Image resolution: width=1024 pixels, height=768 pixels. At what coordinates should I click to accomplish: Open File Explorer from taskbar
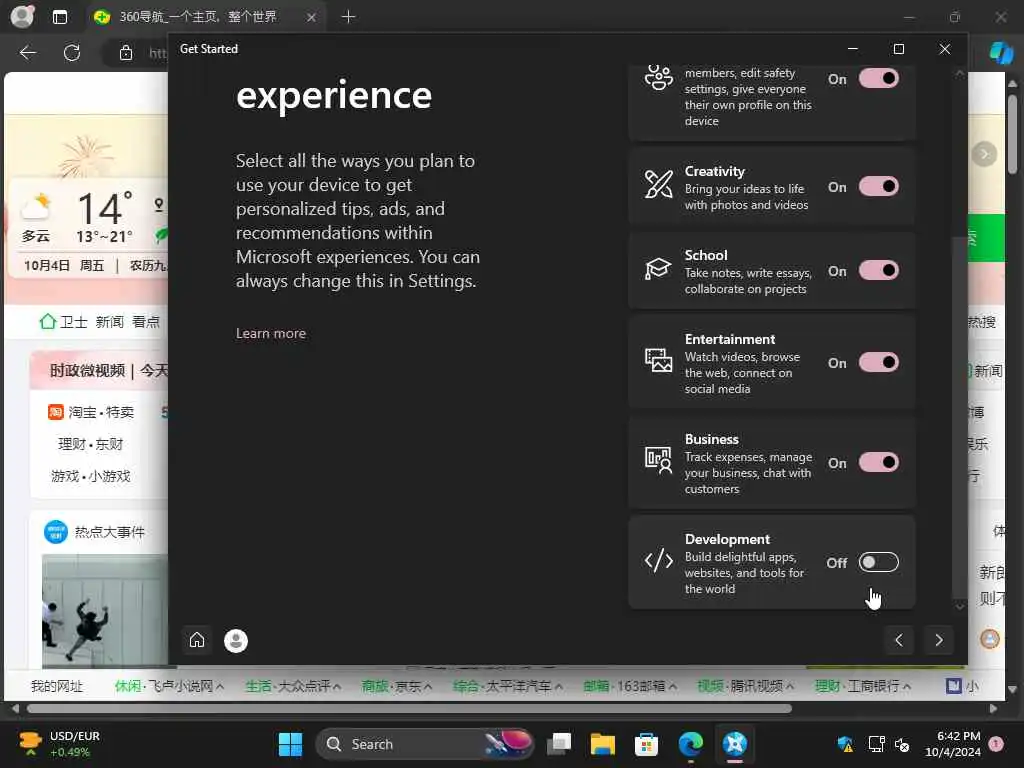pyautogui.click(x=602, y=744)
